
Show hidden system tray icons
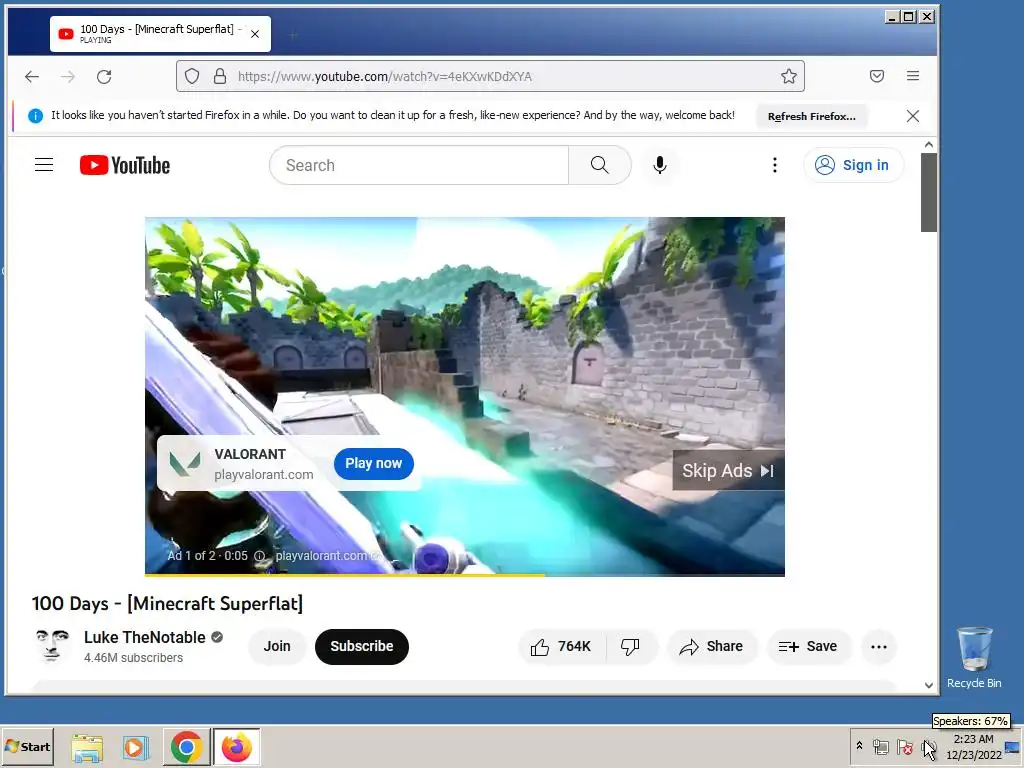859,746
